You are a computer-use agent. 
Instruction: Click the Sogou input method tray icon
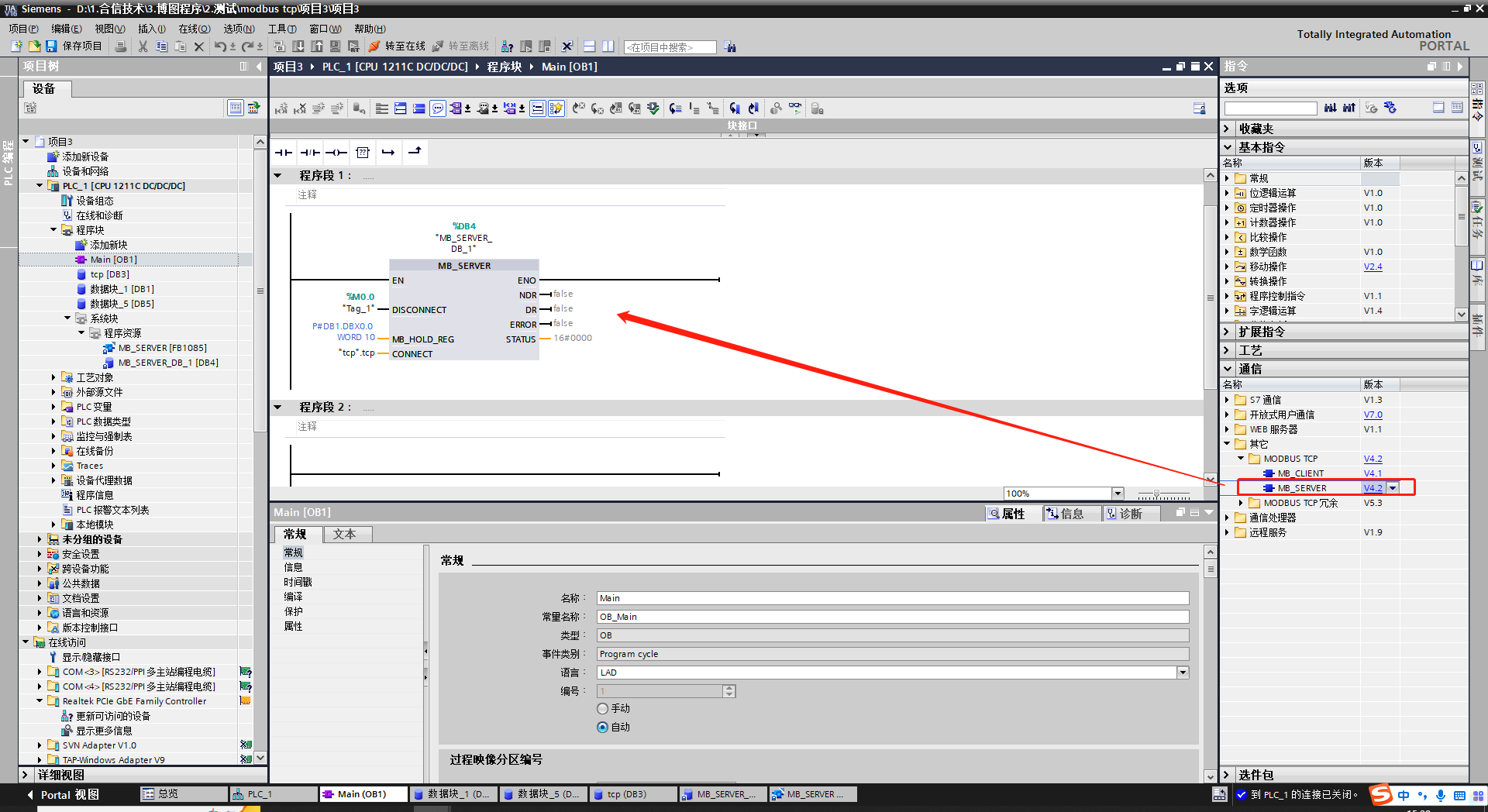(x=1381, y=794)
